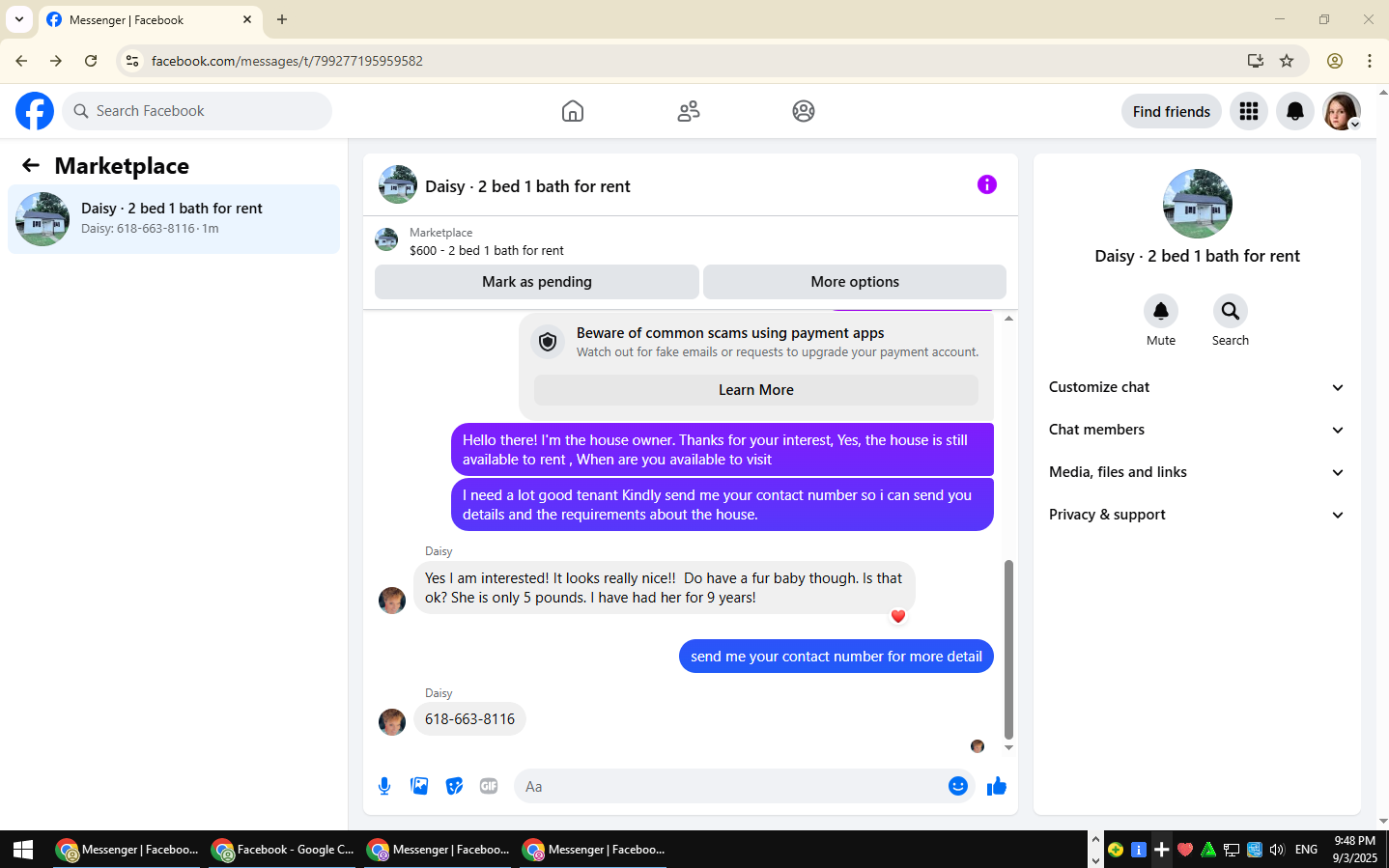The width and height of the screenshot is (1389, 868).
Task: Select the Messenger | Facebook browser tab
Action: pyautogui.click(x=150, y=19)
